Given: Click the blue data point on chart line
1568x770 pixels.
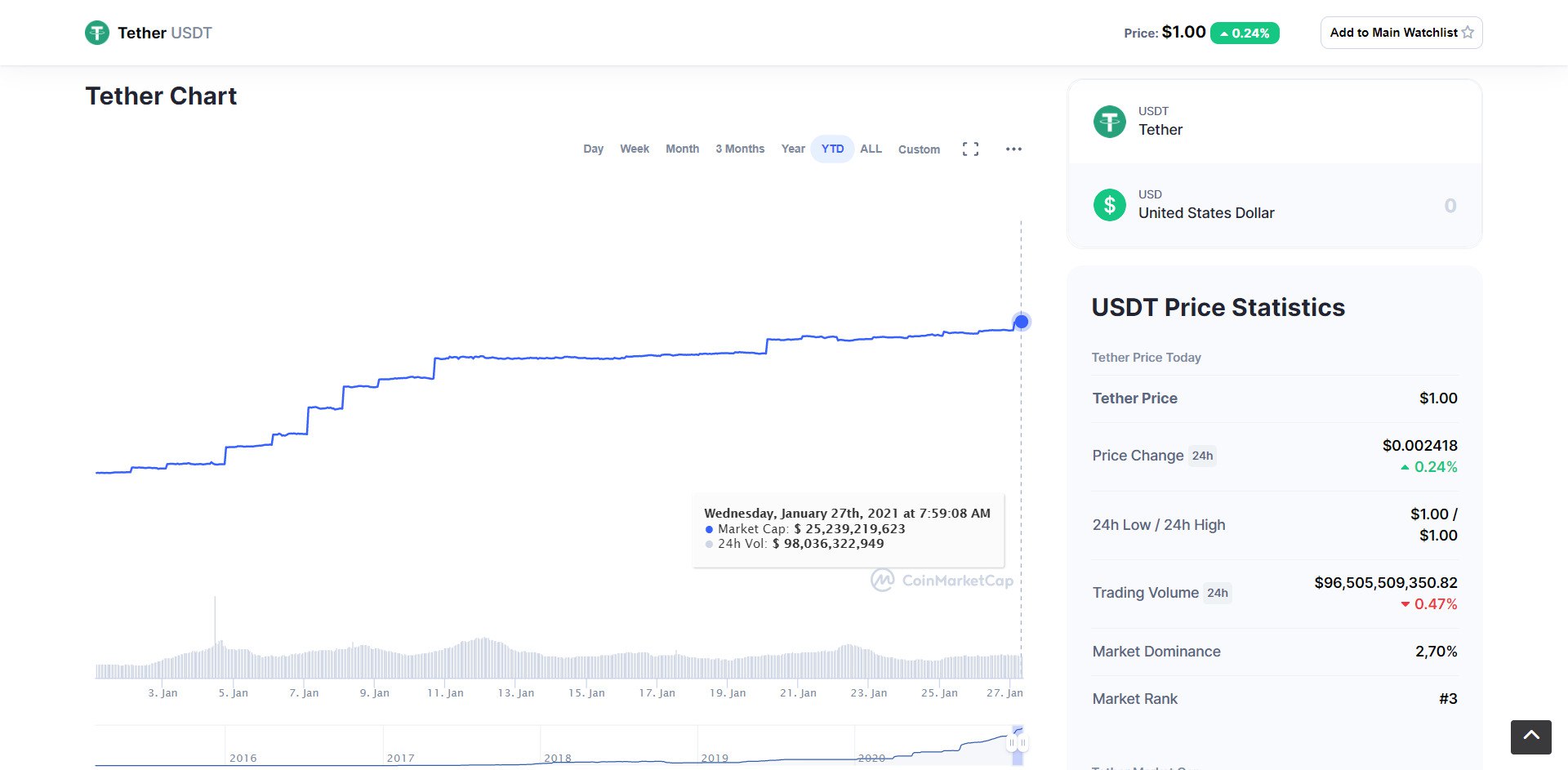Looking at the screenshot, I should click(x=1022, y=322).
